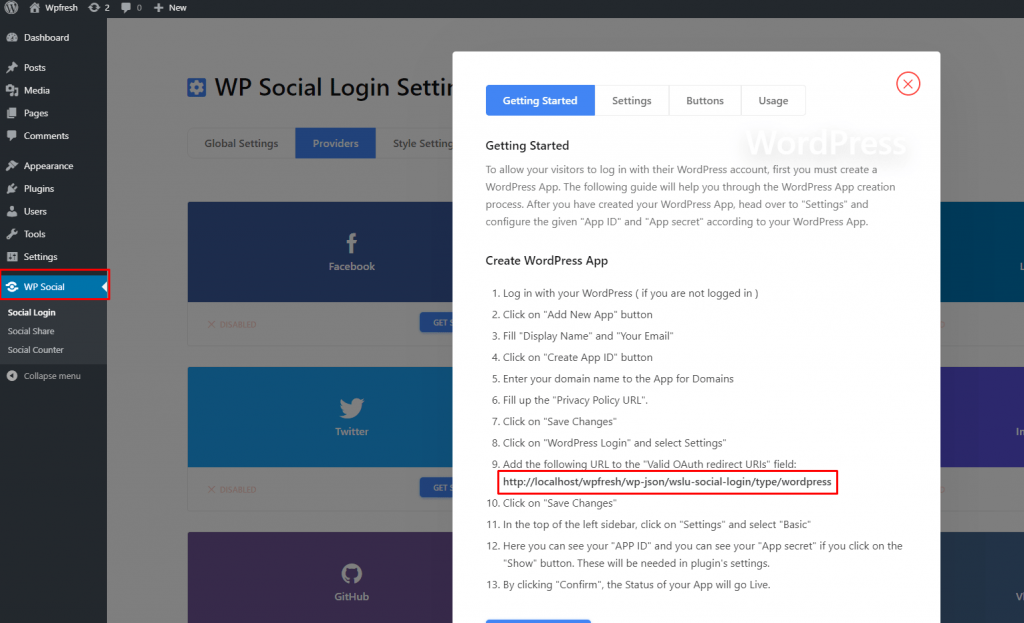Go to Social Counter submenu
The image size is (1024, 623).
[x=35, y=350]
